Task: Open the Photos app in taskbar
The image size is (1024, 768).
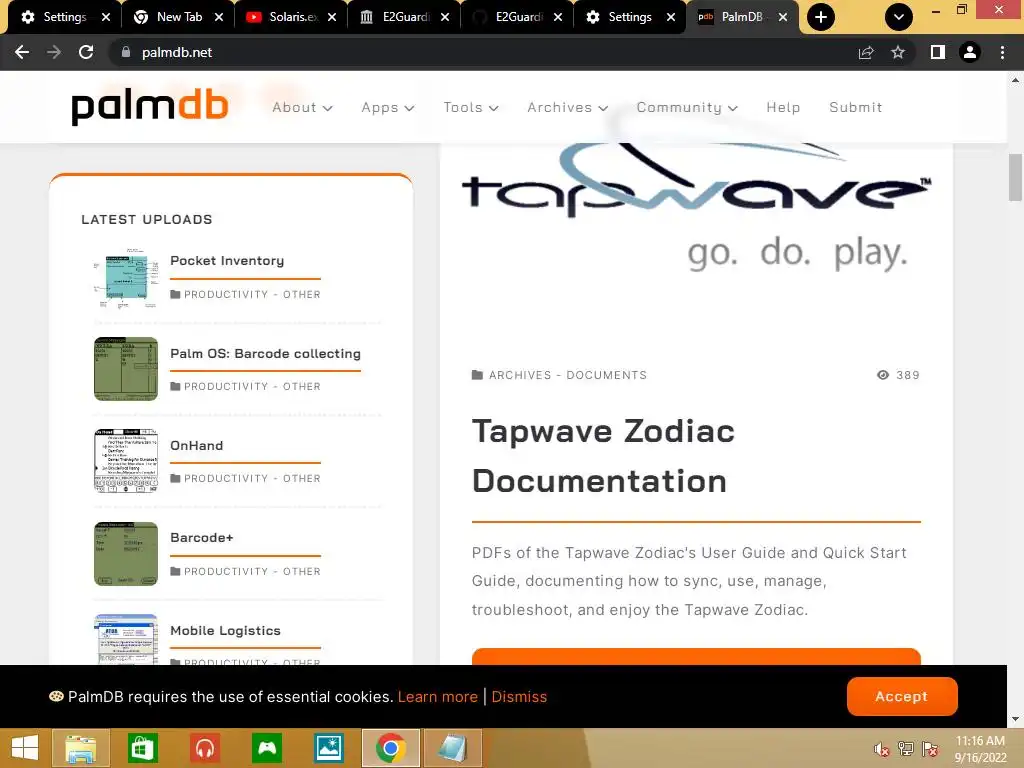Action: [x=328, y=748]
